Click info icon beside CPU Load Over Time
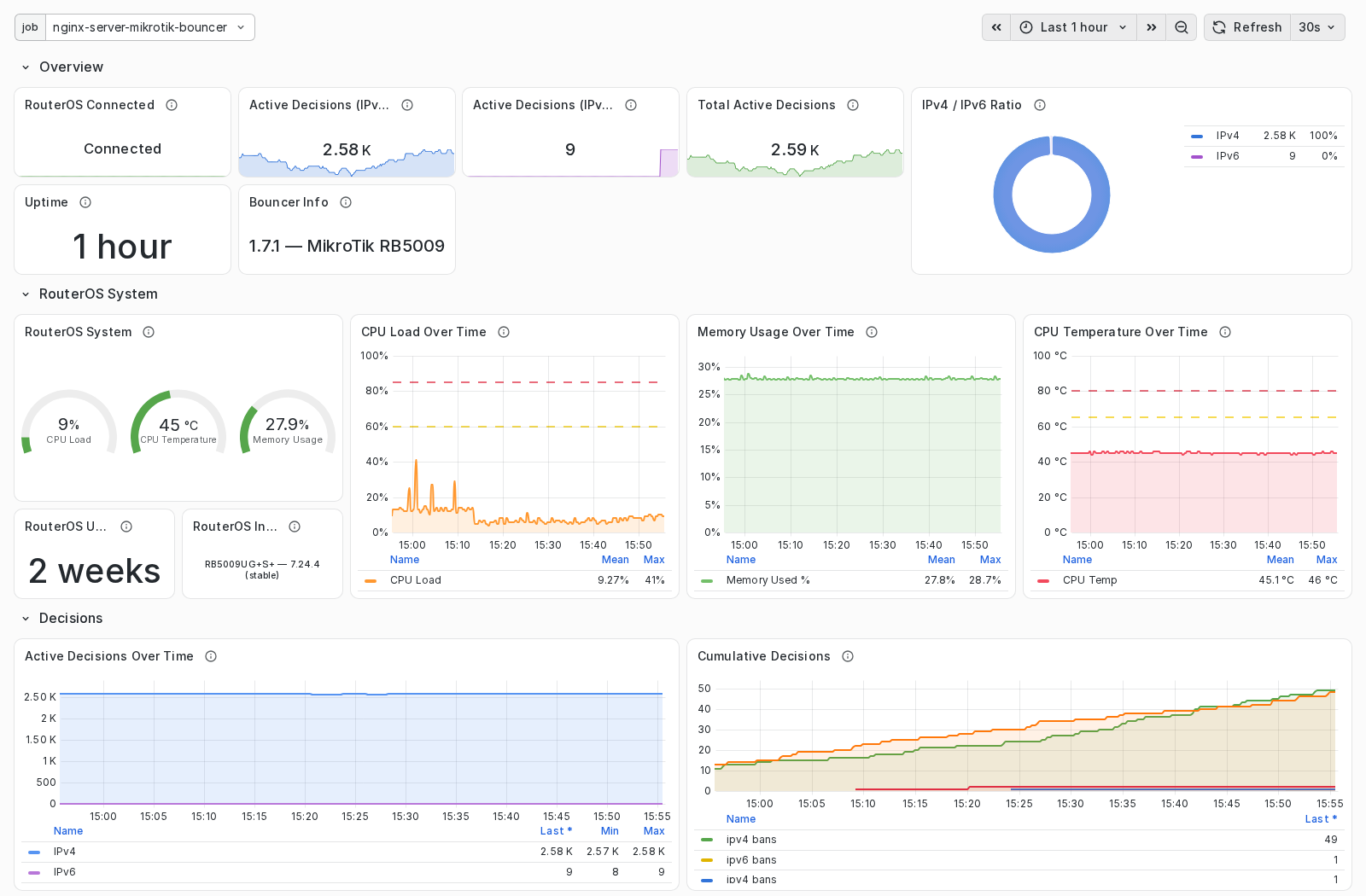 point(504,332)
